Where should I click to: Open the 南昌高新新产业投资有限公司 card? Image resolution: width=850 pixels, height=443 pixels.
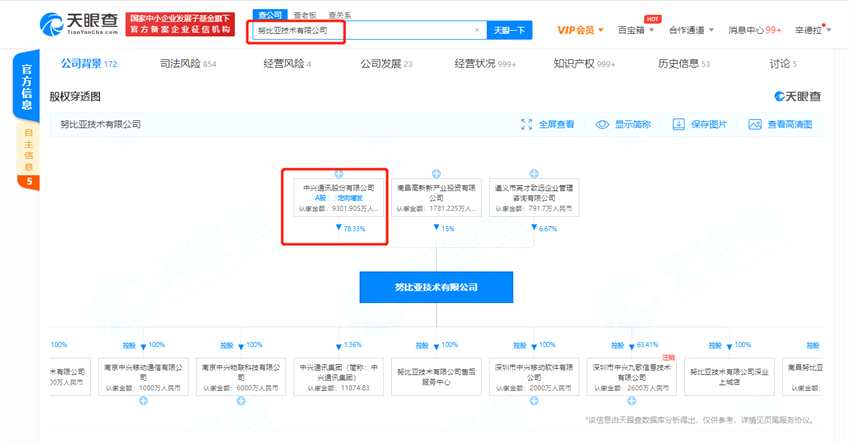click(436, 197)
